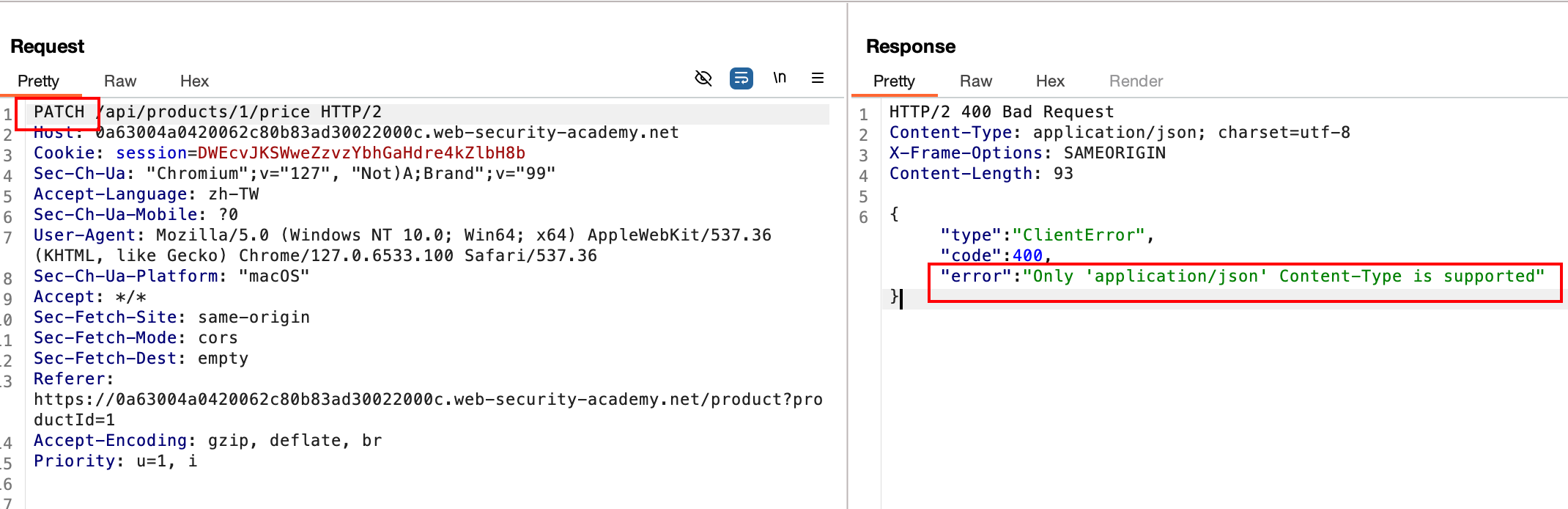Viewport: 1568px width, 509px height.
Task: Switch to the Request Pretty tab
Action: (38, 81)
